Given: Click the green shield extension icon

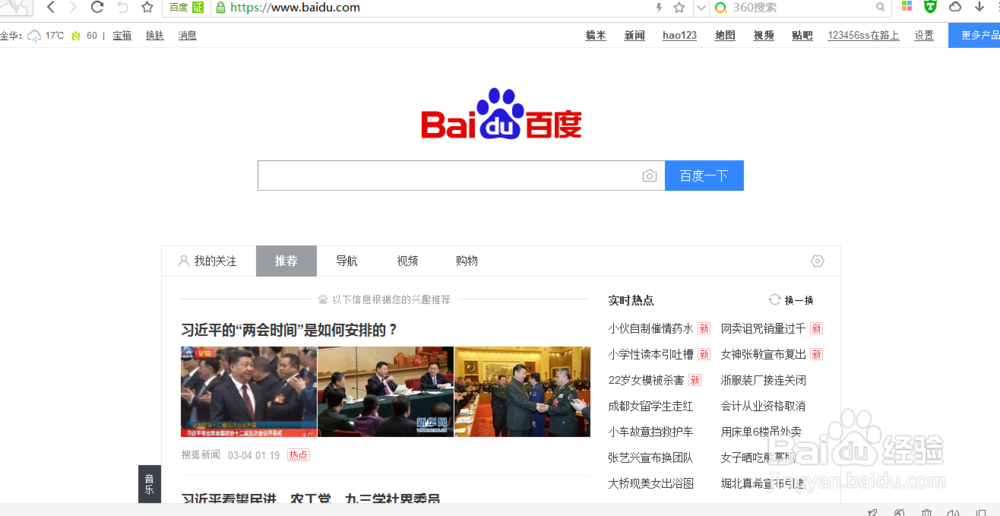Looking at the screenshot, I should click(931, 6).
